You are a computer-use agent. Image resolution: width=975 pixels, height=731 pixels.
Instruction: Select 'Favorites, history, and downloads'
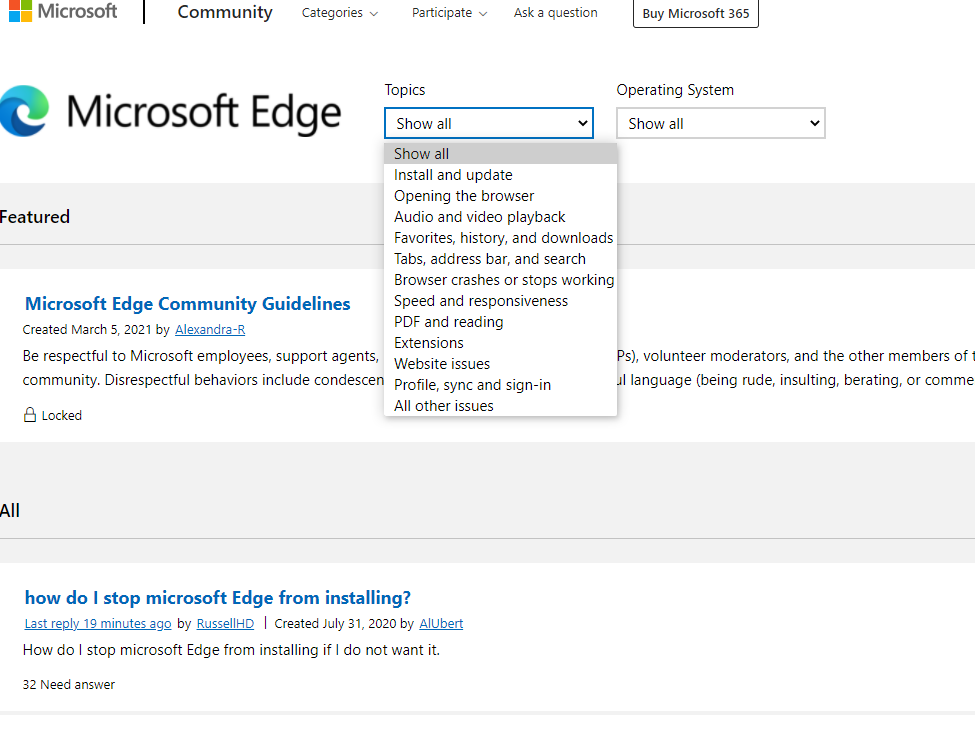[x=501, y=237]
